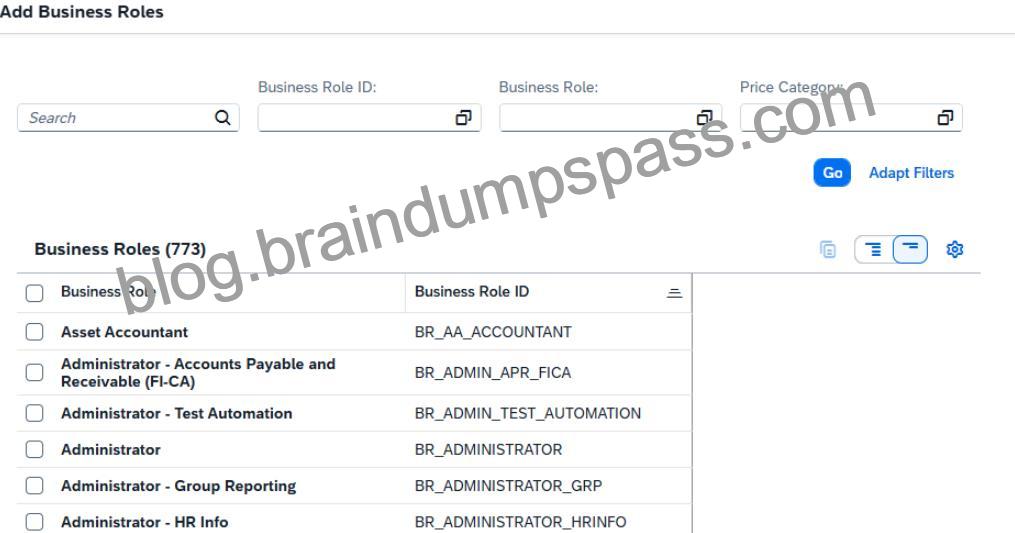Open value help for Price Category filter

click(x=945, y=117)
